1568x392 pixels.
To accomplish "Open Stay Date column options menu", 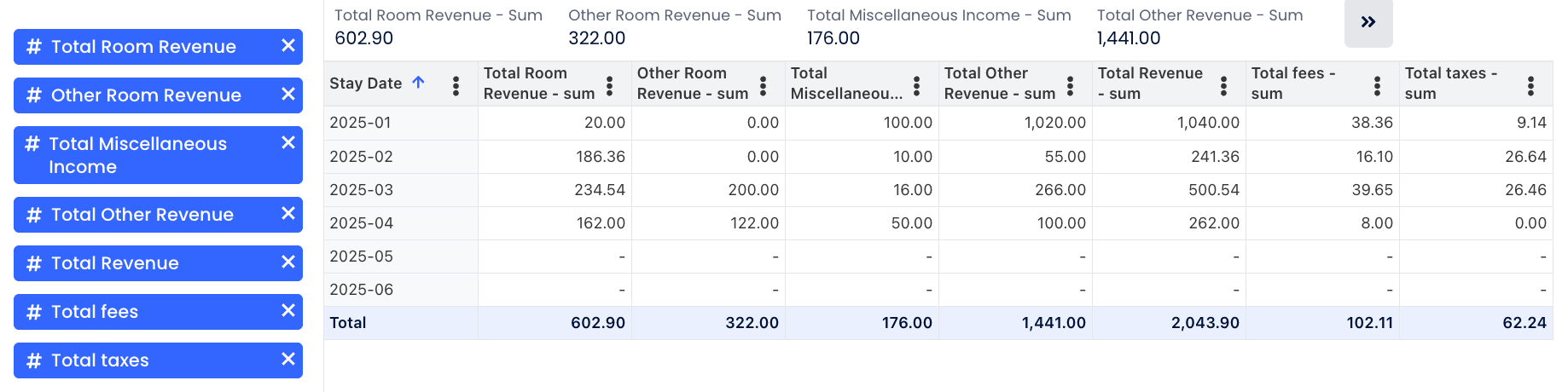I will point(456,85).
